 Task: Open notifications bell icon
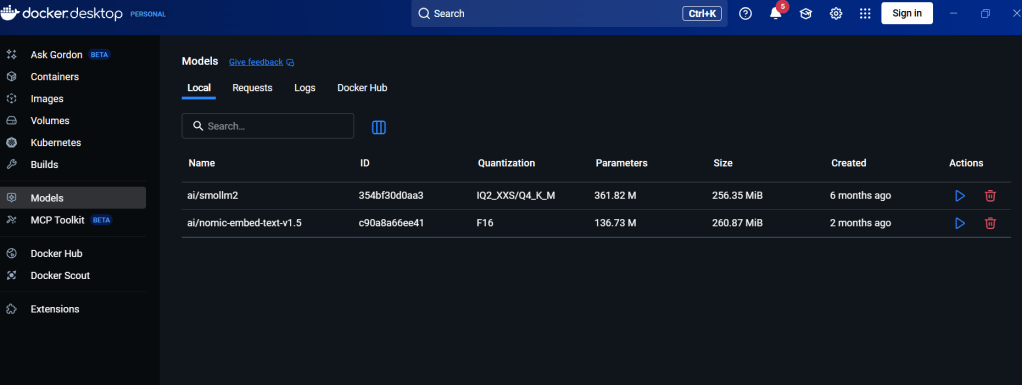(x=776, y=14)
